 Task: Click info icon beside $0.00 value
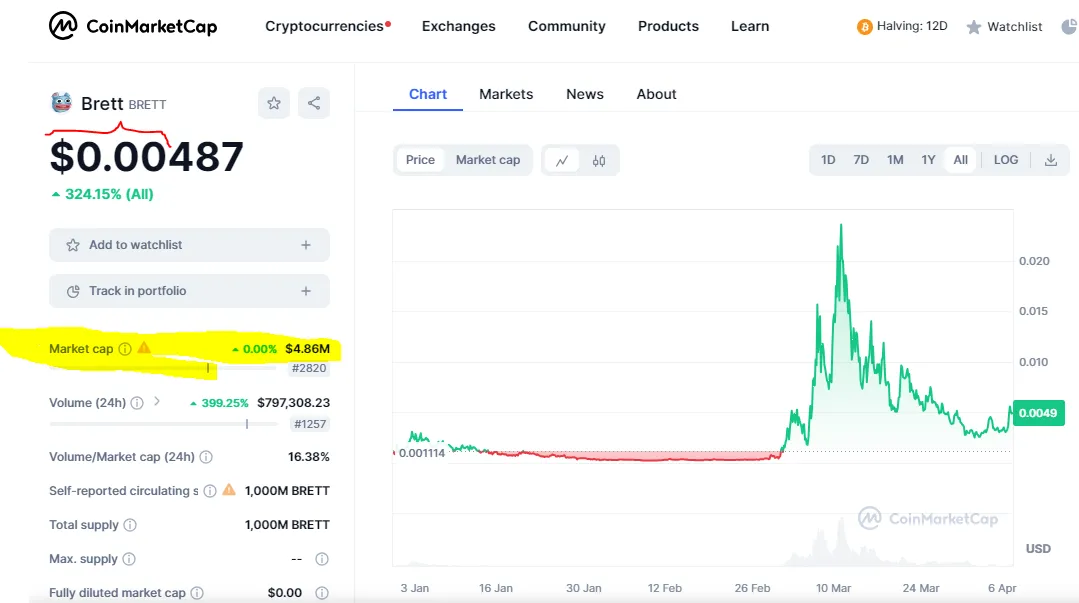click(x=321, y=593)
